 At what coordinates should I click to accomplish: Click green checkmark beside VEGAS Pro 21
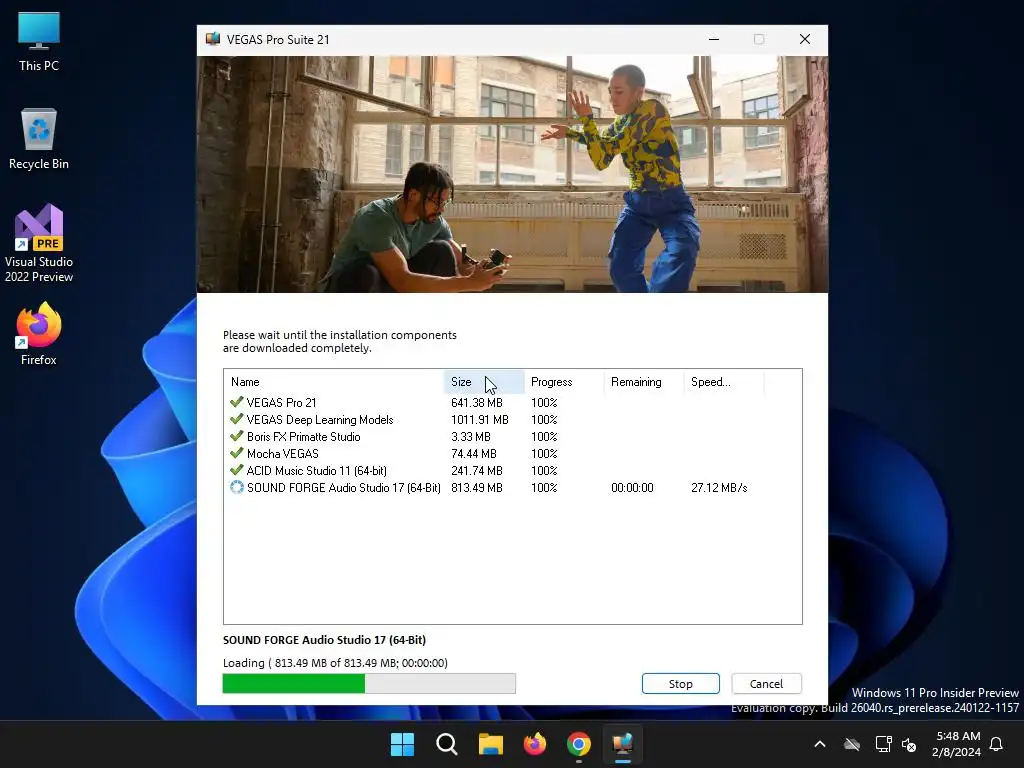point(236,402)
